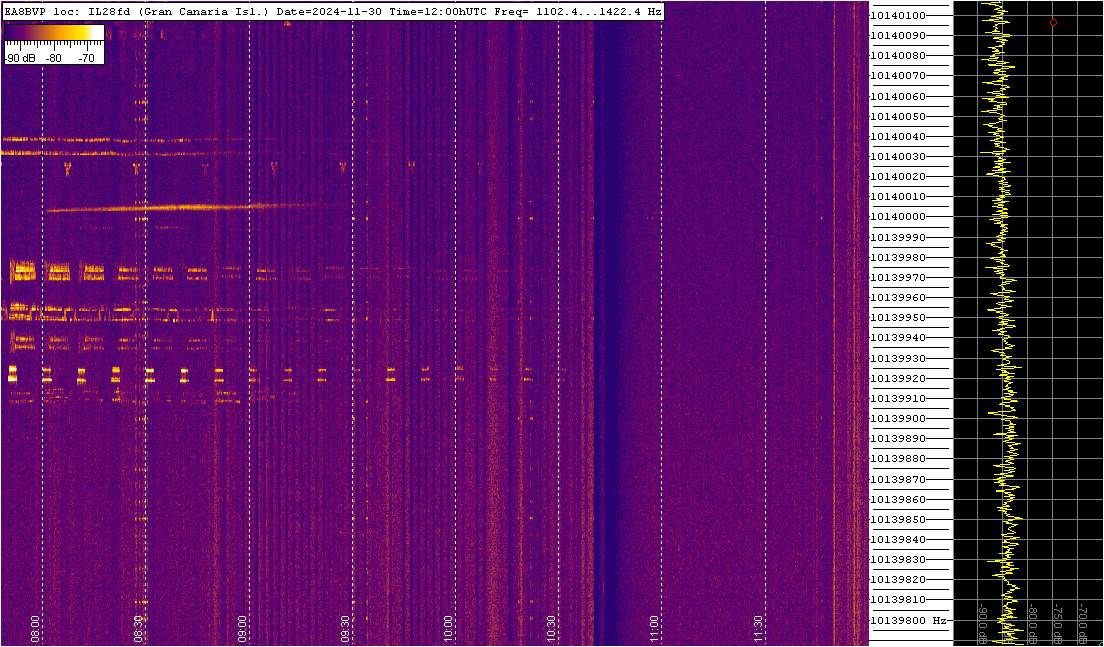Viewport: 1104px width, 647px height.
Task: Click the 10:30 time axis label
Action: [551, 629]
